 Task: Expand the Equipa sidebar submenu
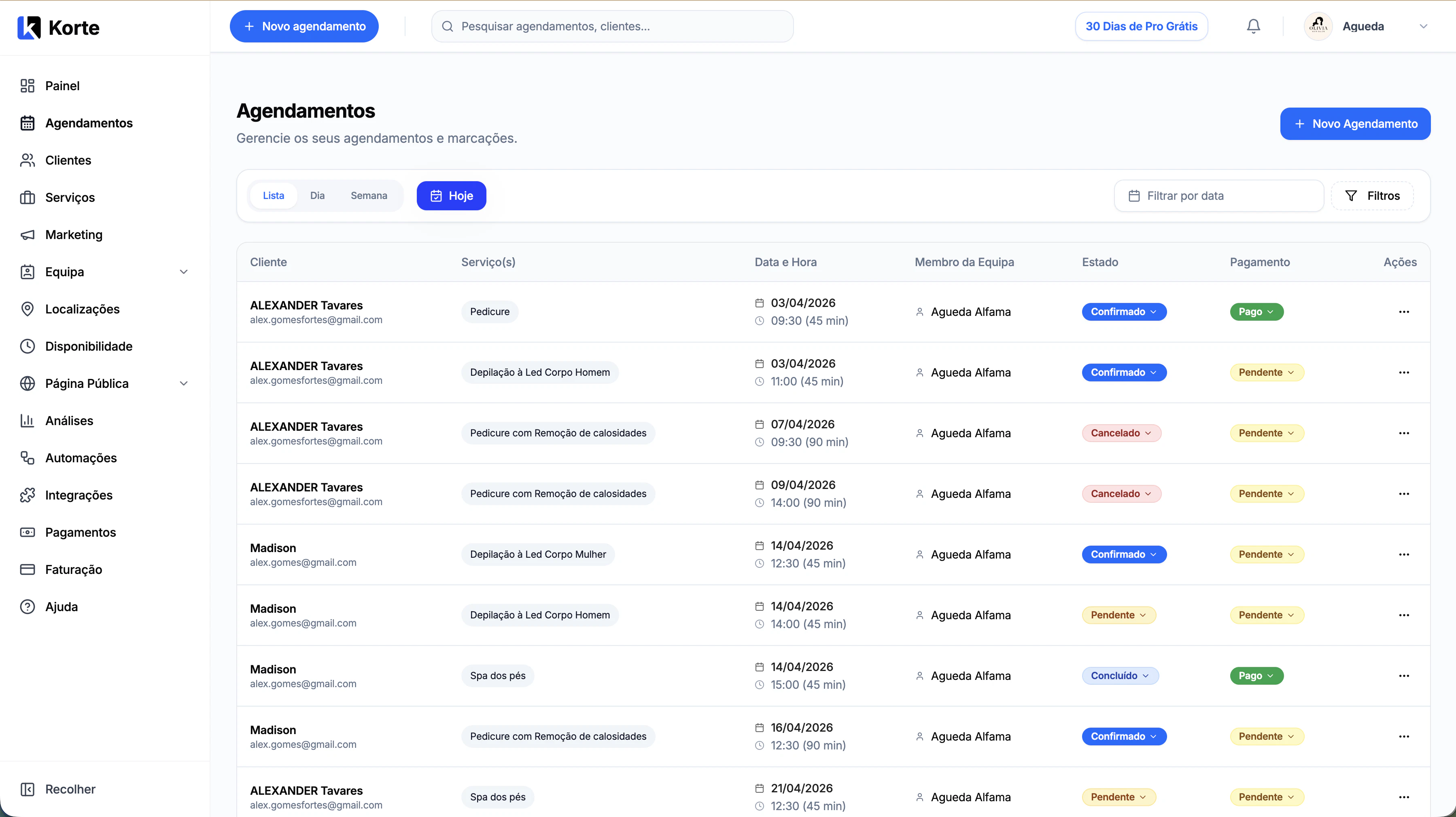[x=183, y=272]
